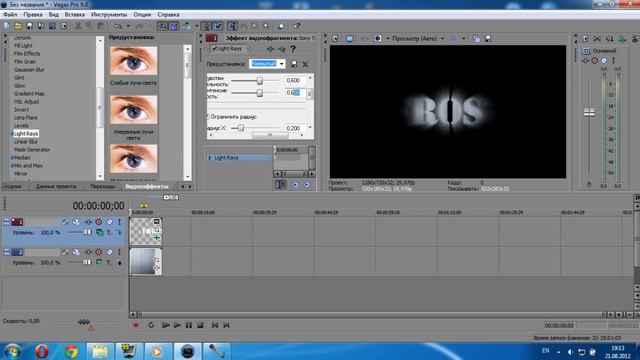Screen dimensions: 640x360
Task: Delete the preset with the X icon
Action: coord(305,64)
